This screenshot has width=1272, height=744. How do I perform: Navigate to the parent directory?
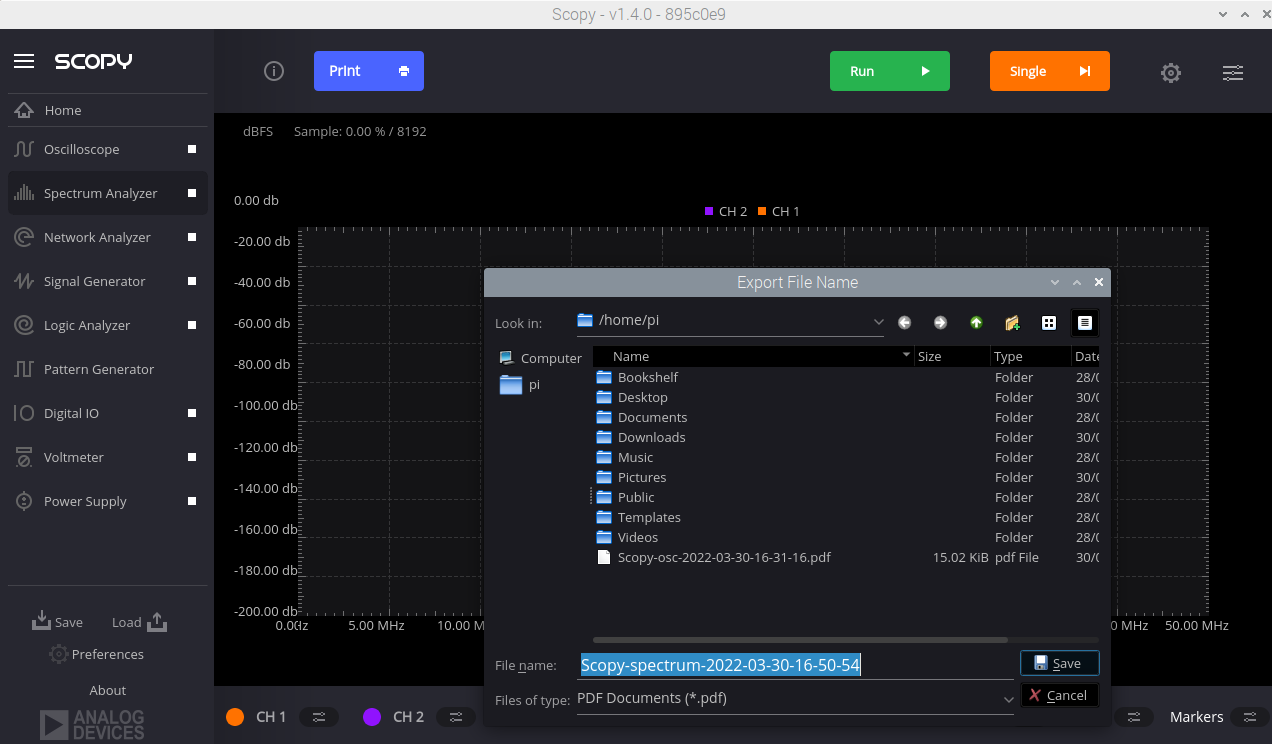pyautogui.click(x=975, y=322)
